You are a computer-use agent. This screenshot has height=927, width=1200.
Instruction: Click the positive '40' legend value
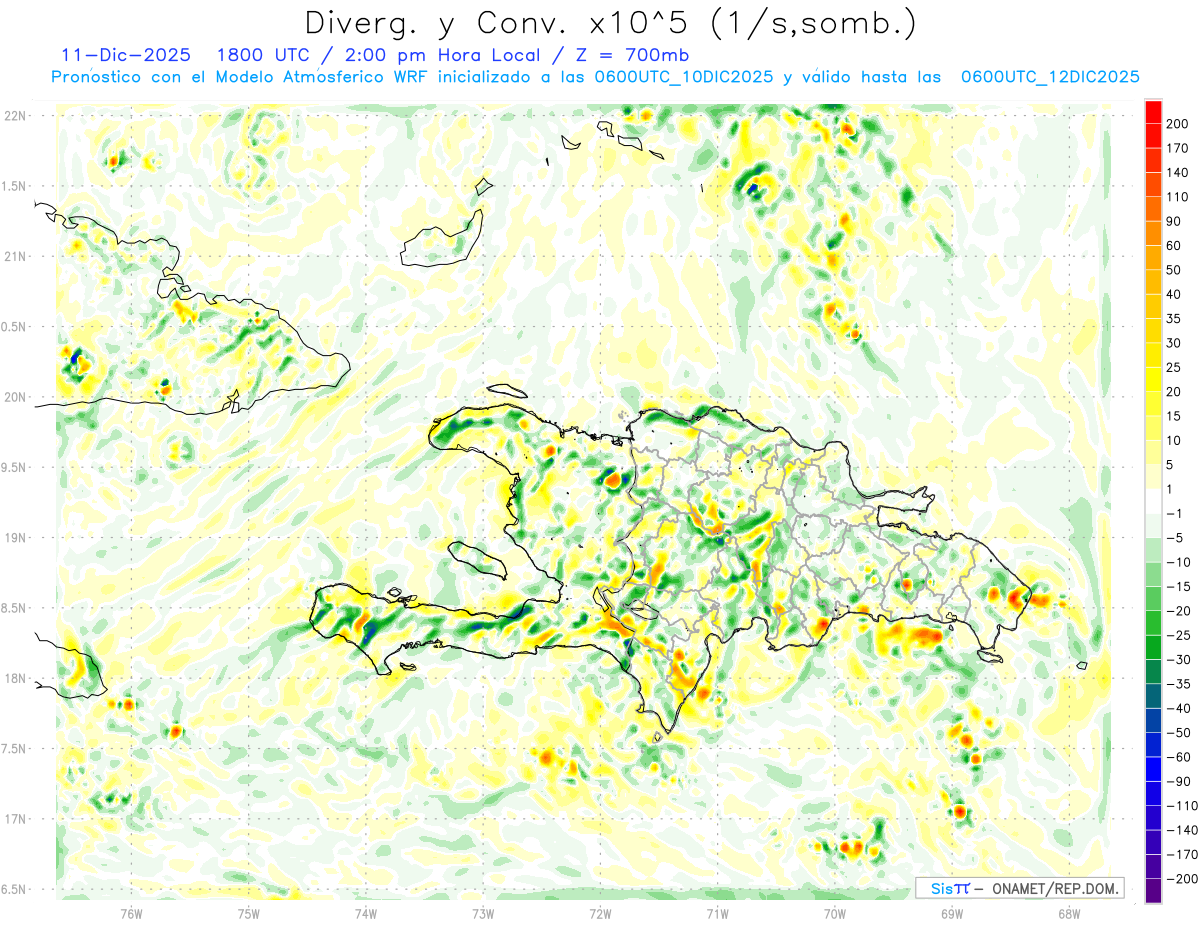click(x=1174, y=295)
